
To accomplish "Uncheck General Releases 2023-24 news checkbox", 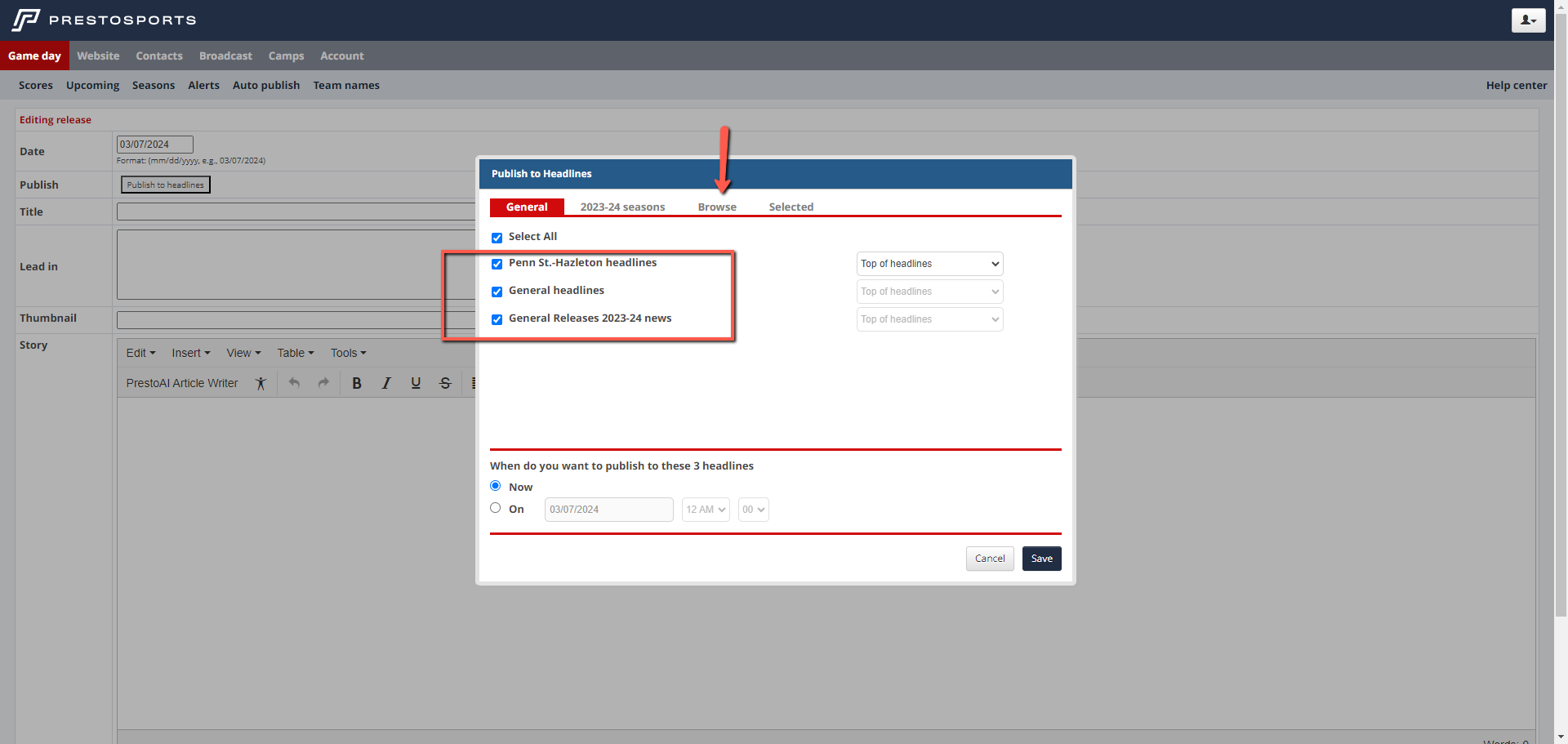I will click(497, 319).
